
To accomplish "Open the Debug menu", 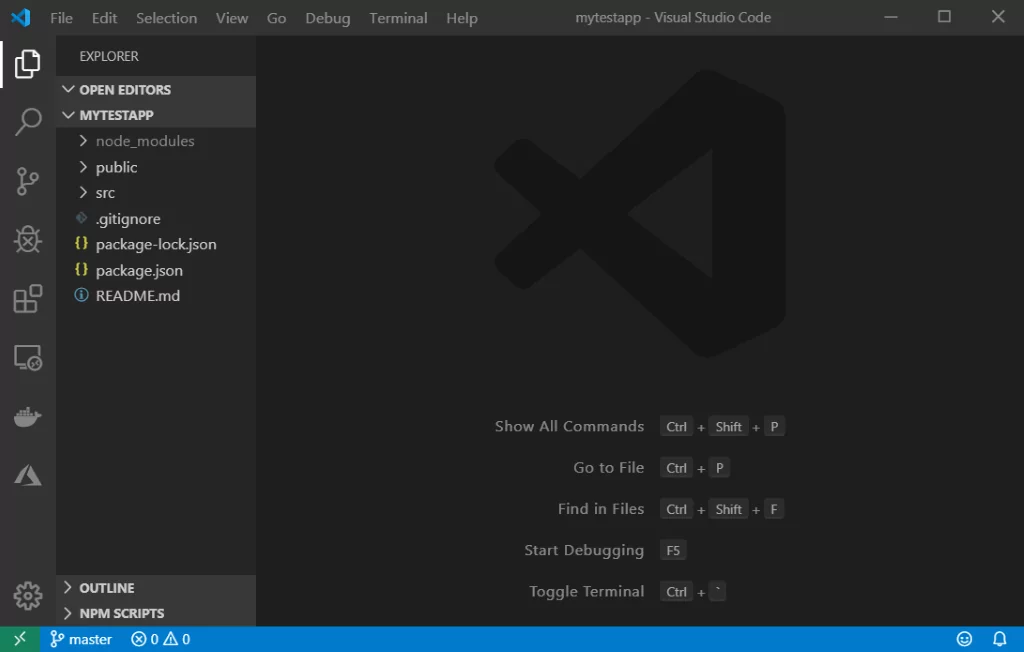I will point(328,18).
